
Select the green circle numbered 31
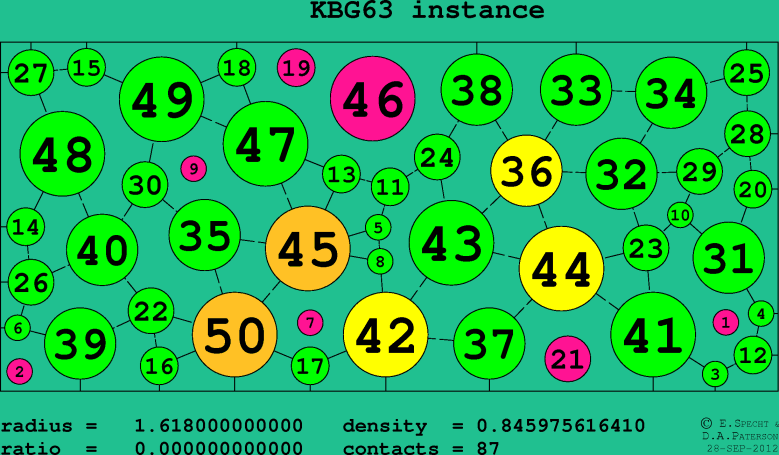[x=729, y=258]
